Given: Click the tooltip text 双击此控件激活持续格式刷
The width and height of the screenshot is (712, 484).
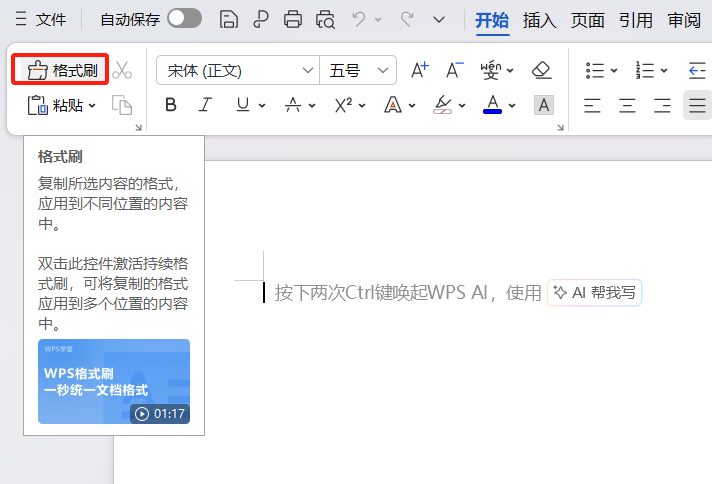Looking at the screenshot, I should point(113,273).
